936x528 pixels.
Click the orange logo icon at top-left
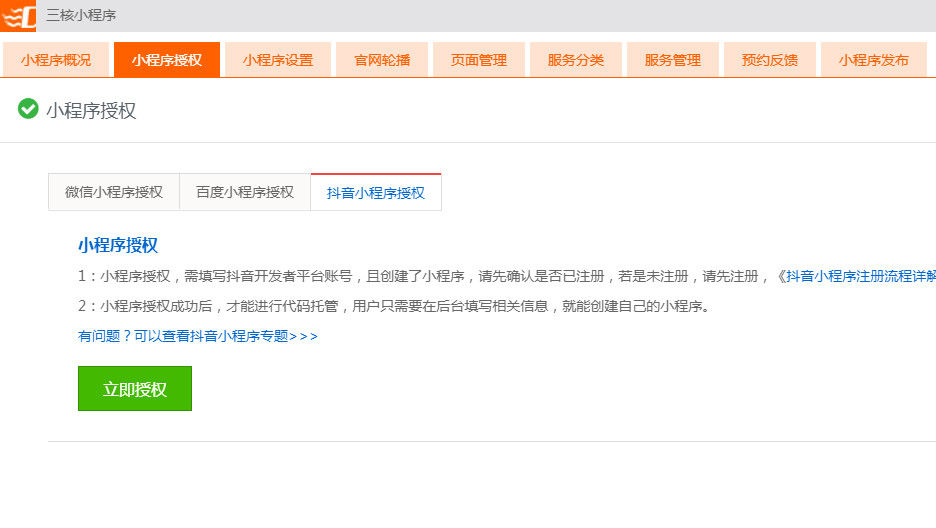pyautogui.click(x=18, y=16)
